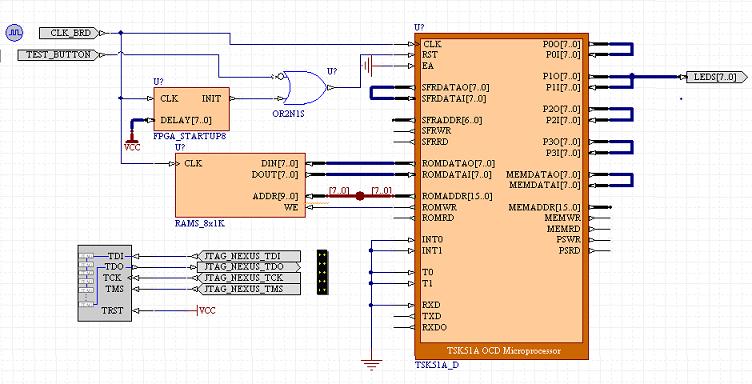Screen dimensions: 752x384
Task: Select the ground symbol below the processor inputs
Action: click(x=371, y=365)
